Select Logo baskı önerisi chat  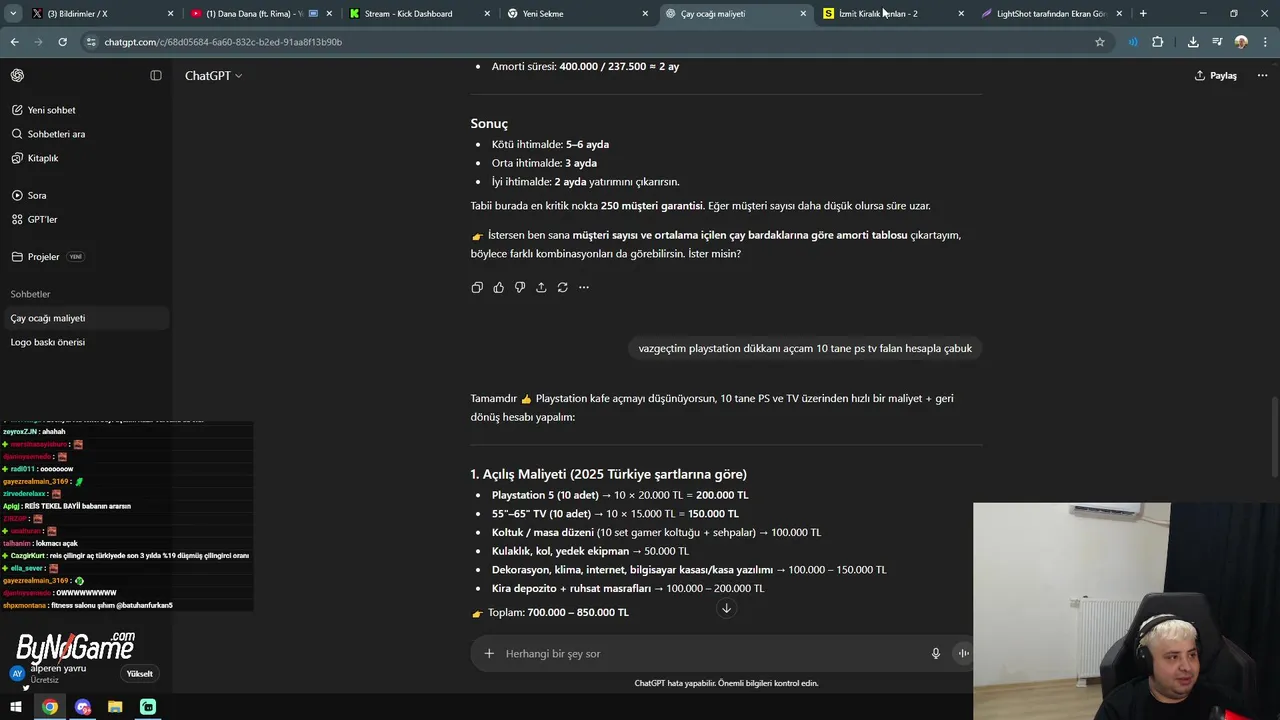point(85,342)
